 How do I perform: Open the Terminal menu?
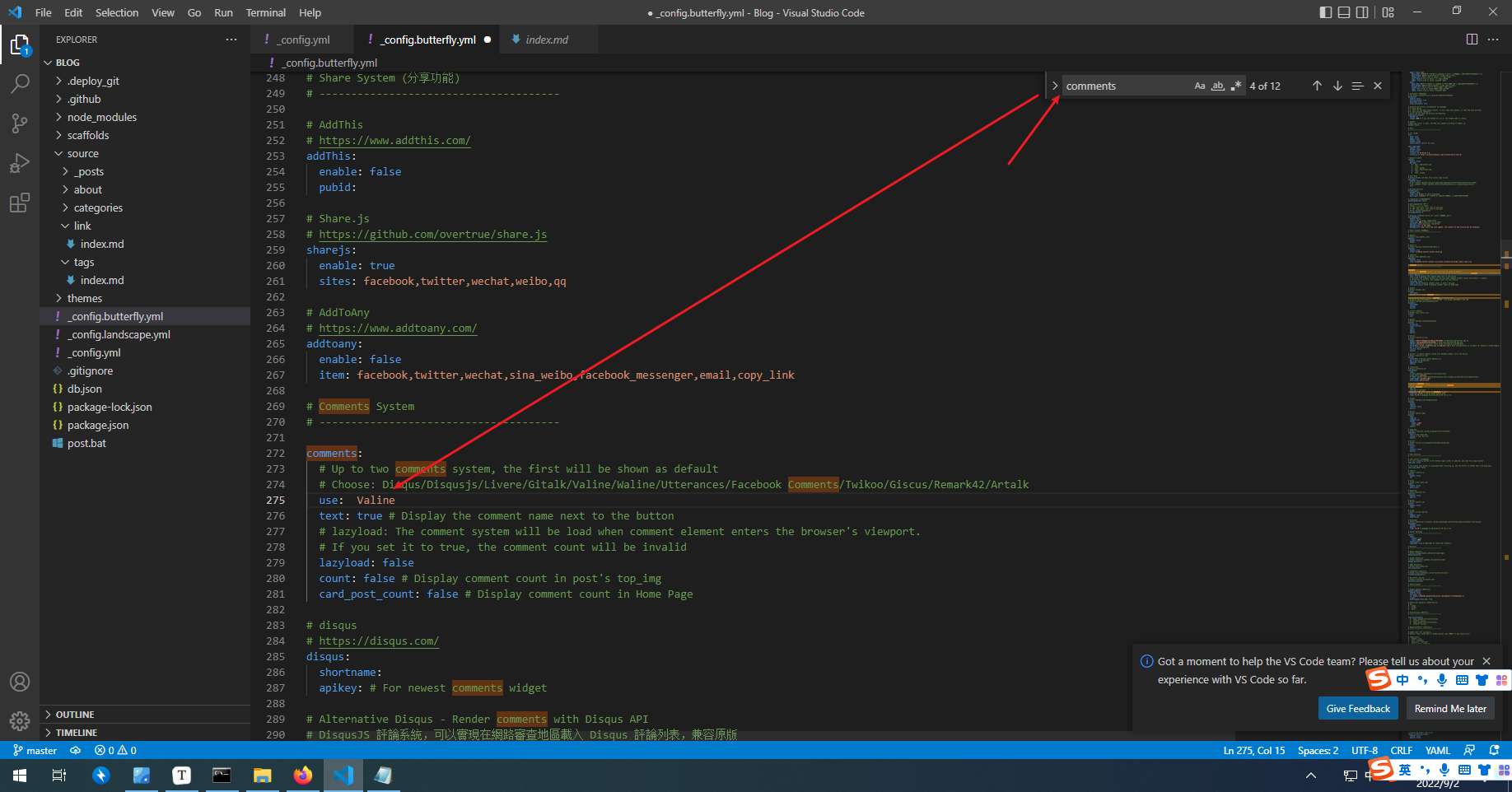pyautogui.click(x=266, y=12)
